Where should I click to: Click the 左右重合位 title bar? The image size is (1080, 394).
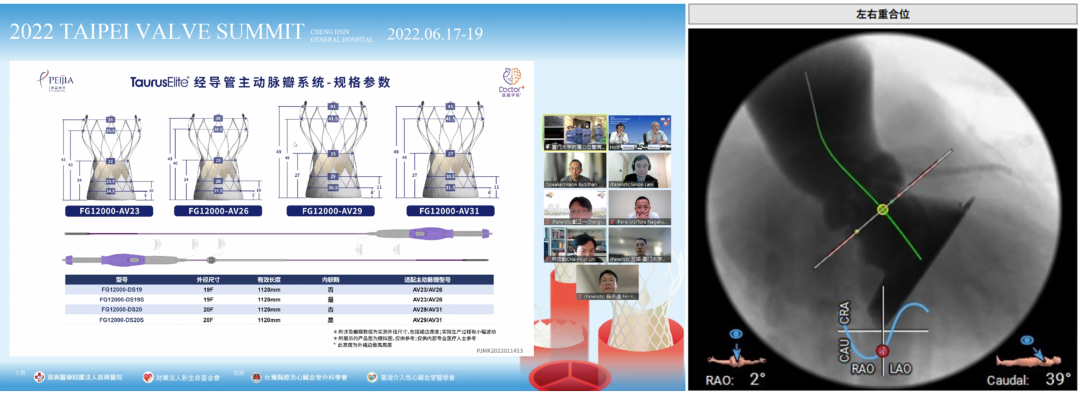click(882, 14)
